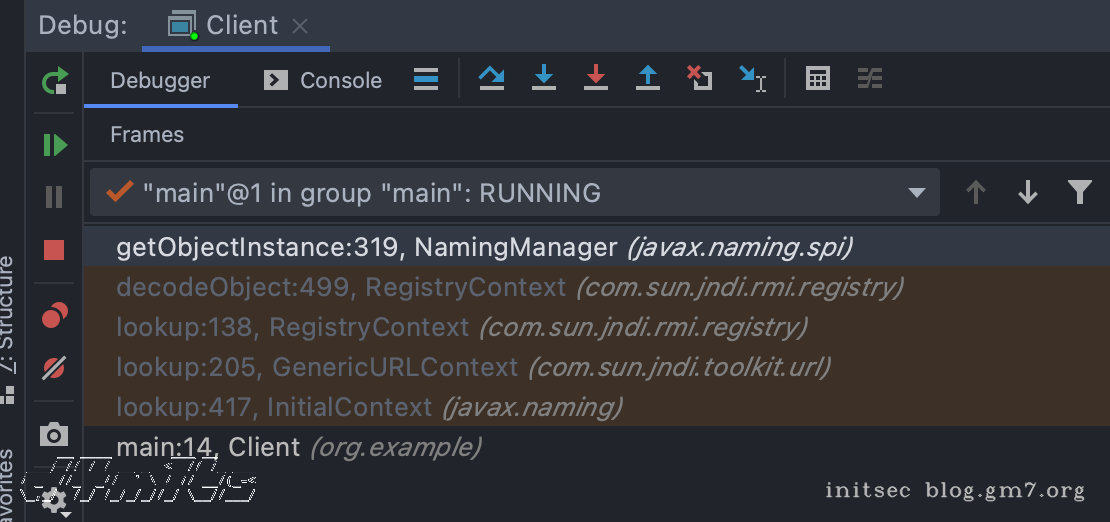Toggle Mute Breakpoints
The height and width of the screenshot is (522, 1110).
55,369
